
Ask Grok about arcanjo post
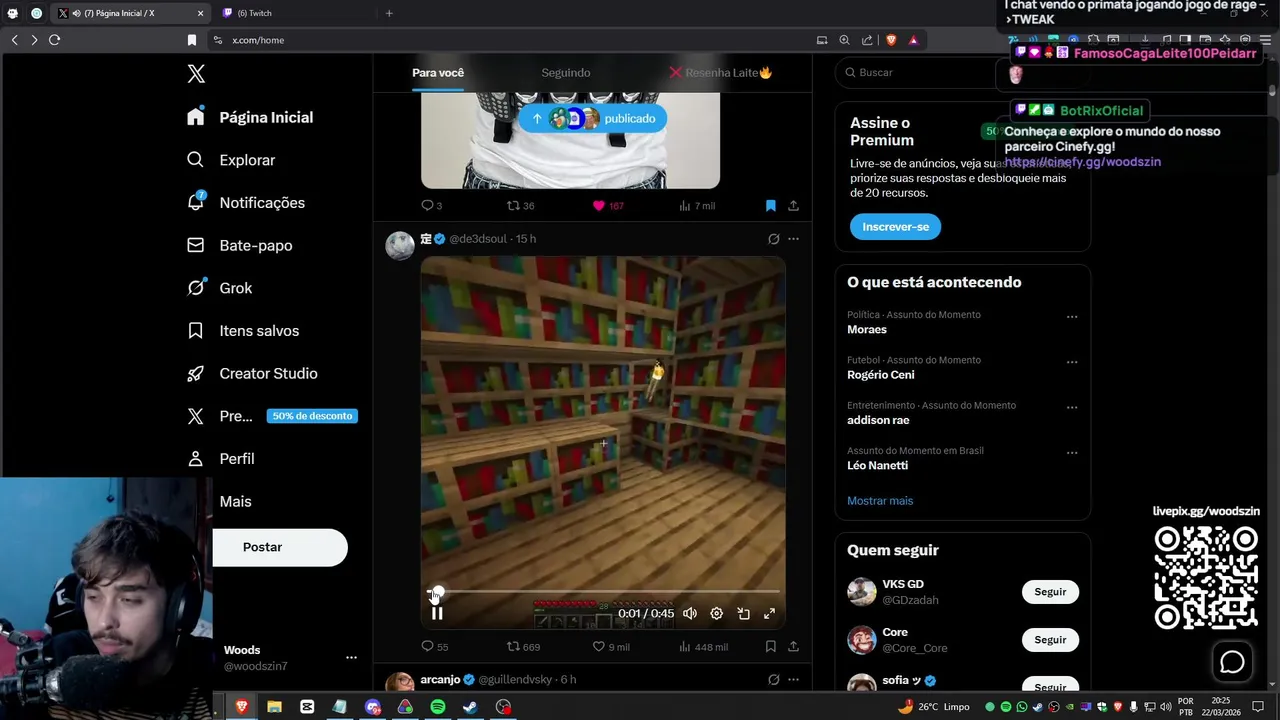(773, 679)
